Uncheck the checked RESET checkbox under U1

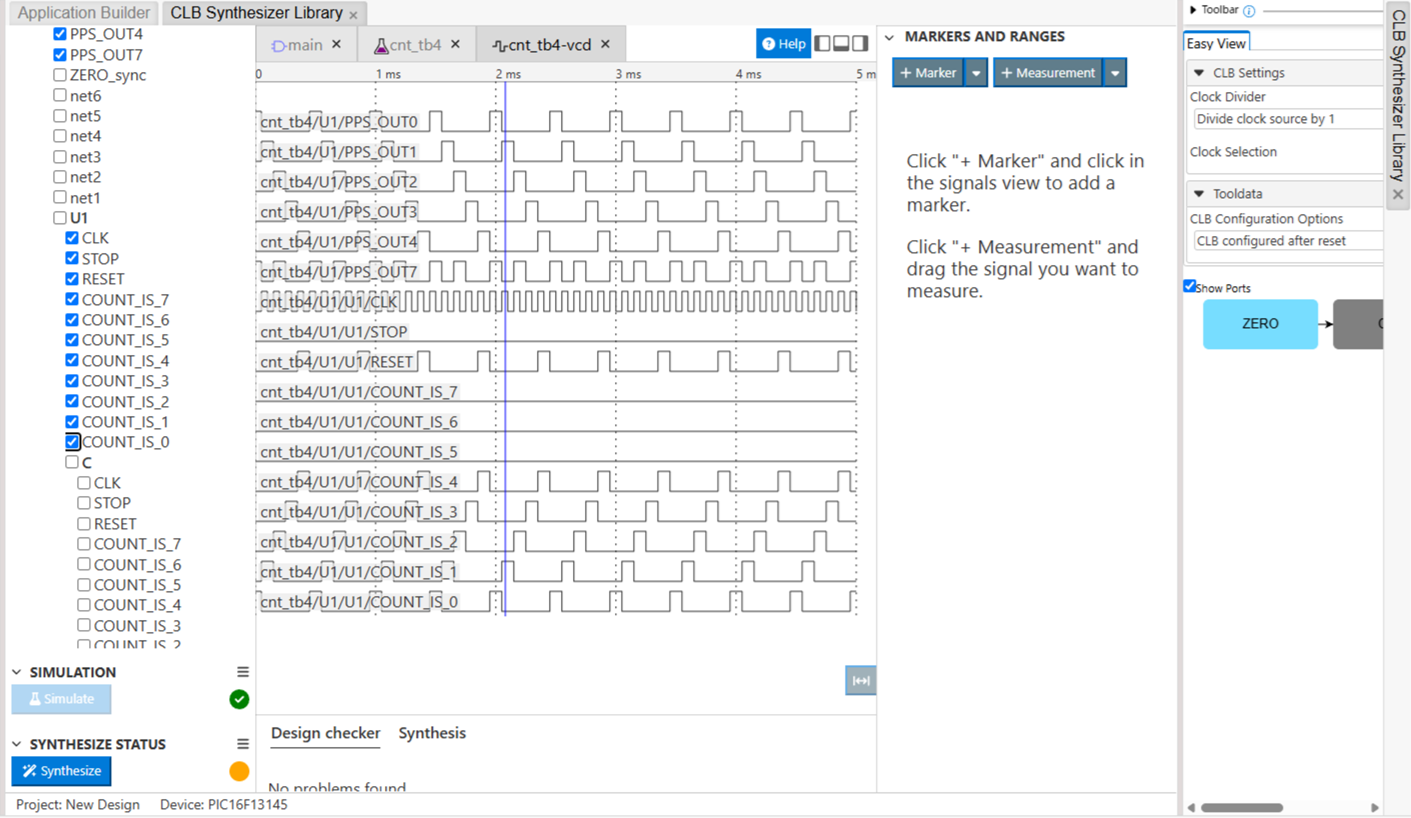coord(72,279)
